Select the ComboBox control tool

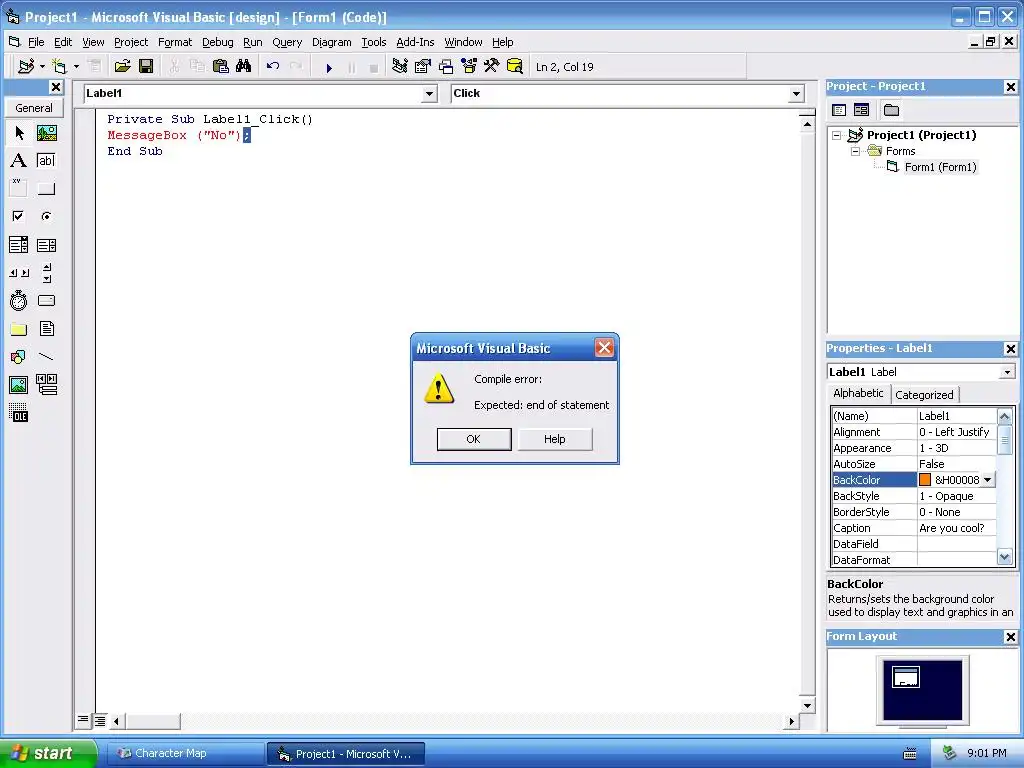pyautogui.click(x=19, y=245)
